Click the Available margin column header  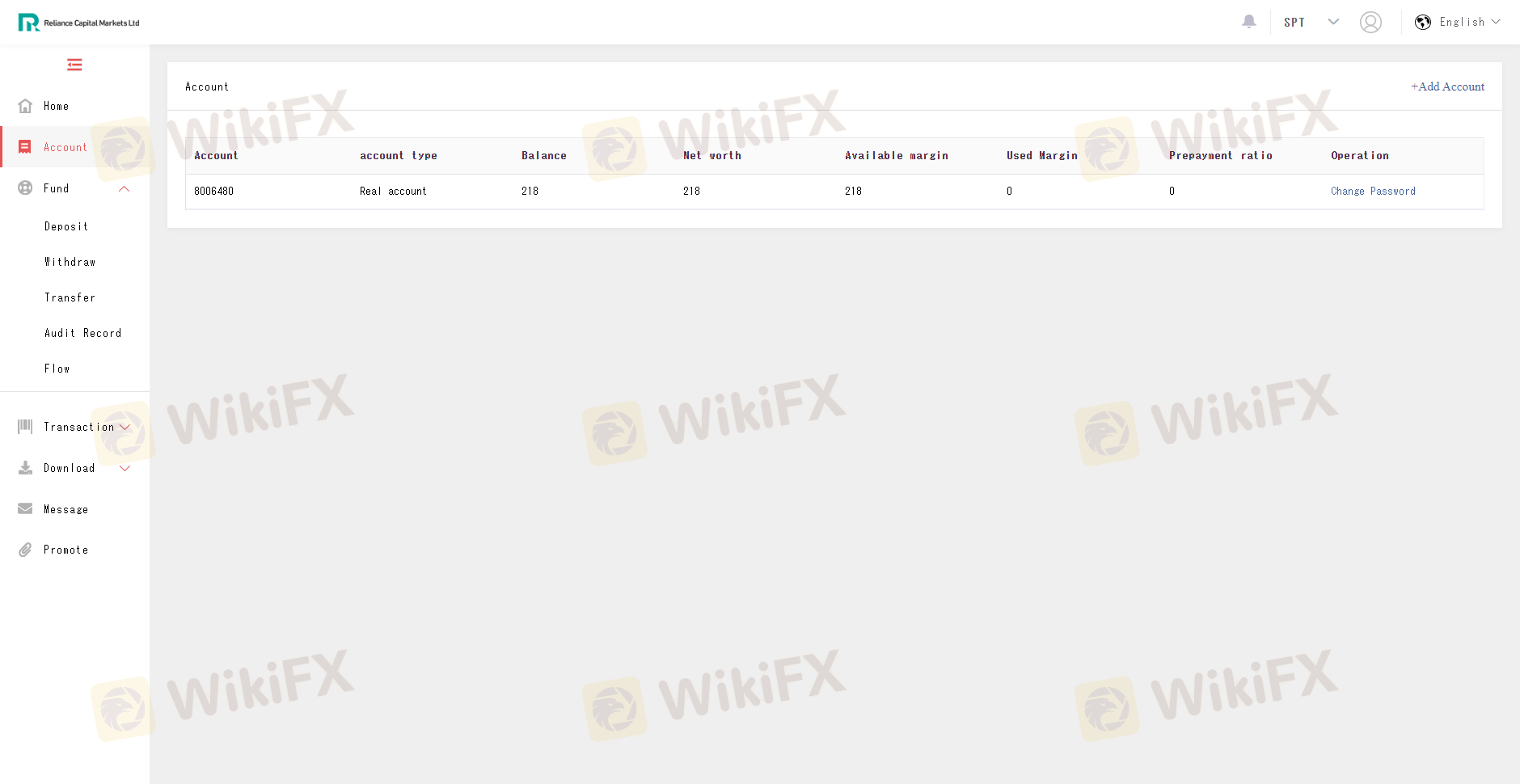point(897,156)
